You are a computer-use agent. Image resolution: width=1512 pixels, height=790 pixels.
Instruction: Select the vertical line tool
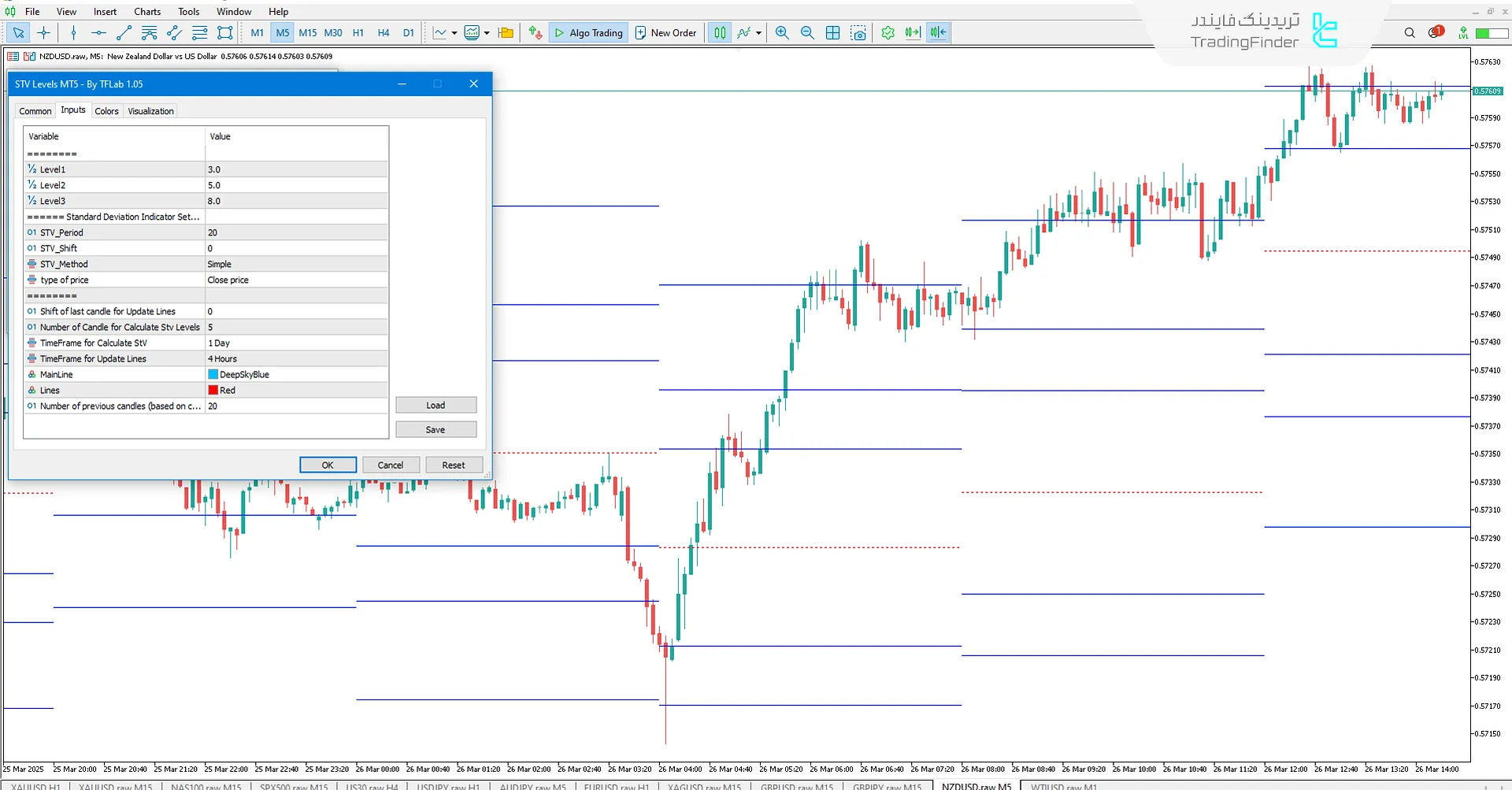[73, 32]
